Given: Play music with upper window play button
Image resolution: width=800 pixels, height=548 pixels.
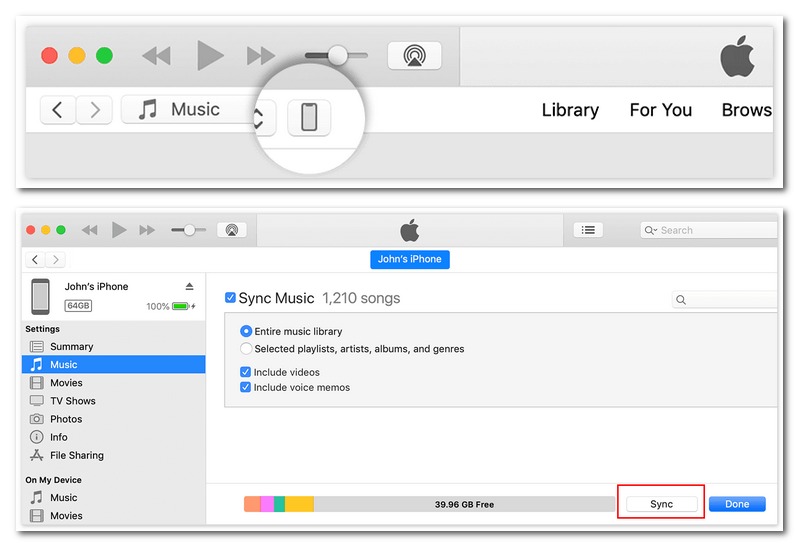Looking at the screenshot, I should tap(210, 55).
